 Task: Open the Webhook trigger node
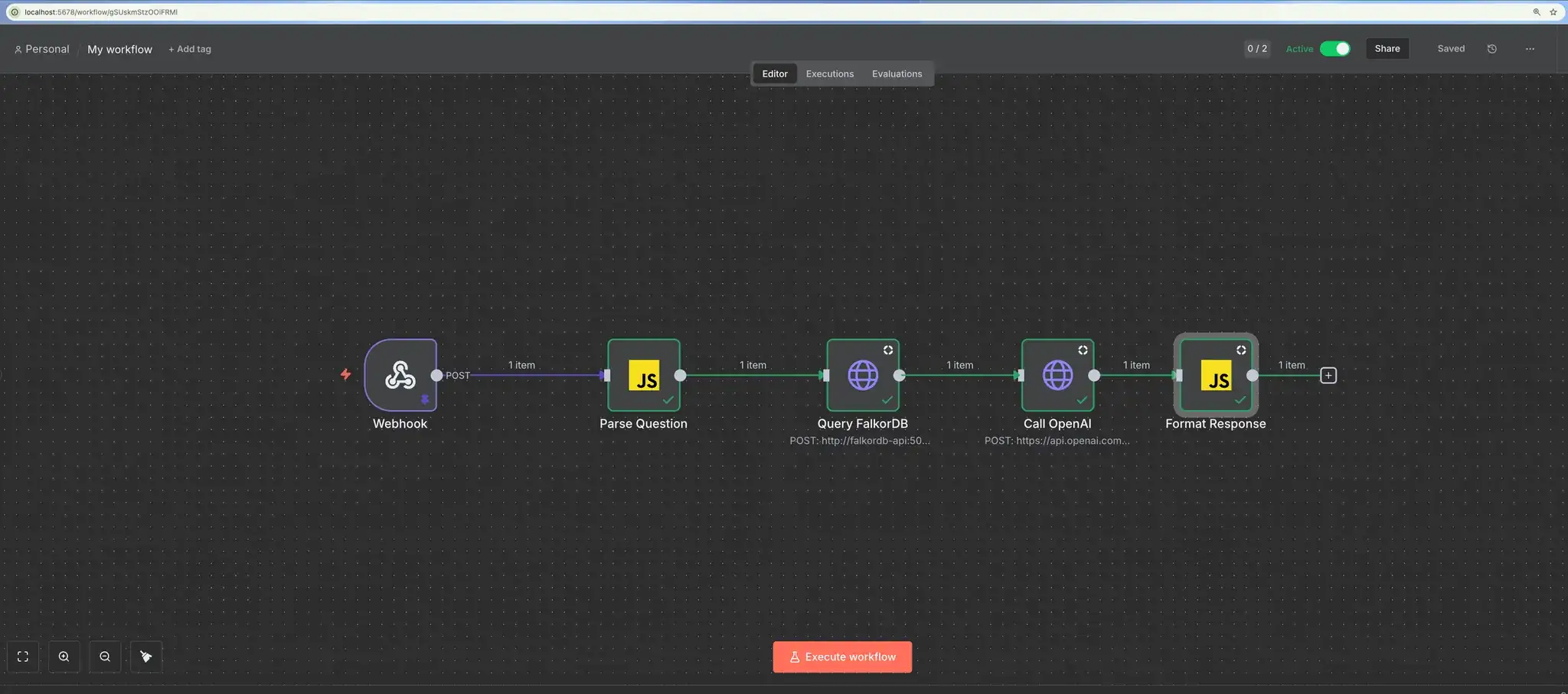pos(400,376)
